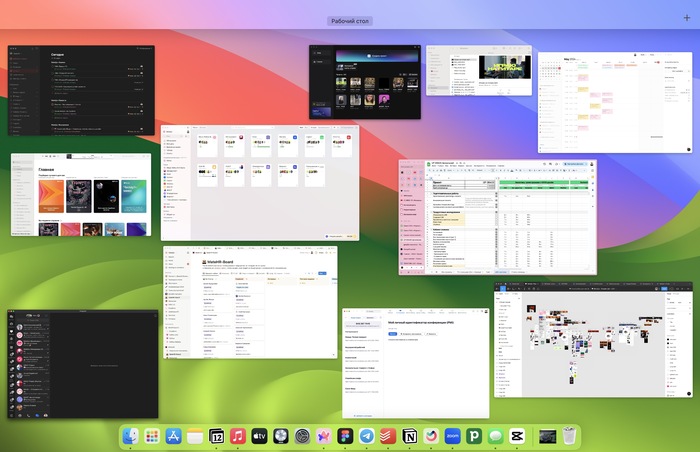
Task: Select the "Рабочий стол" desktop label
Action: click(350, 21)
